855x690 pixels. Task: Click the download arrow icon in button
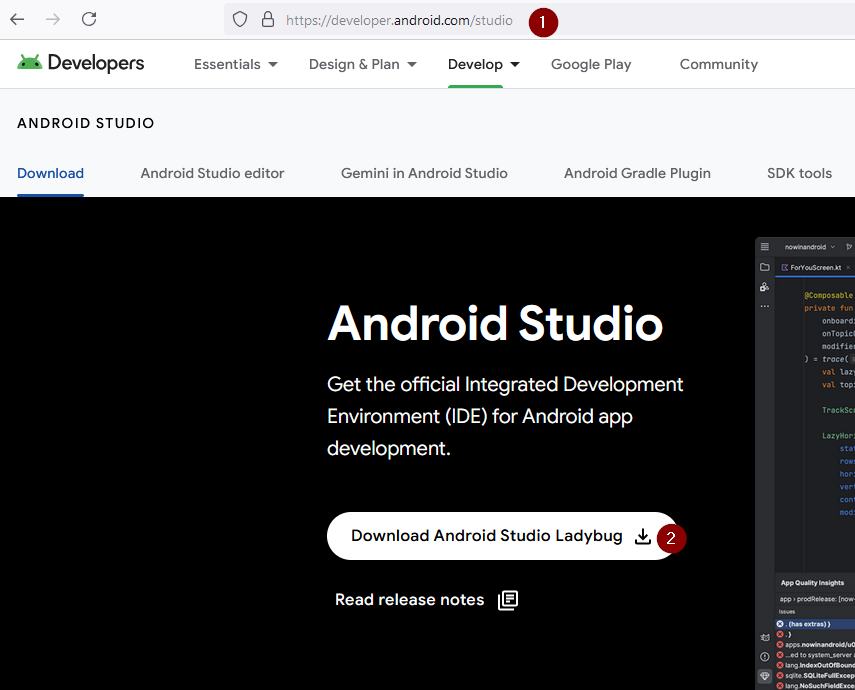643,536
